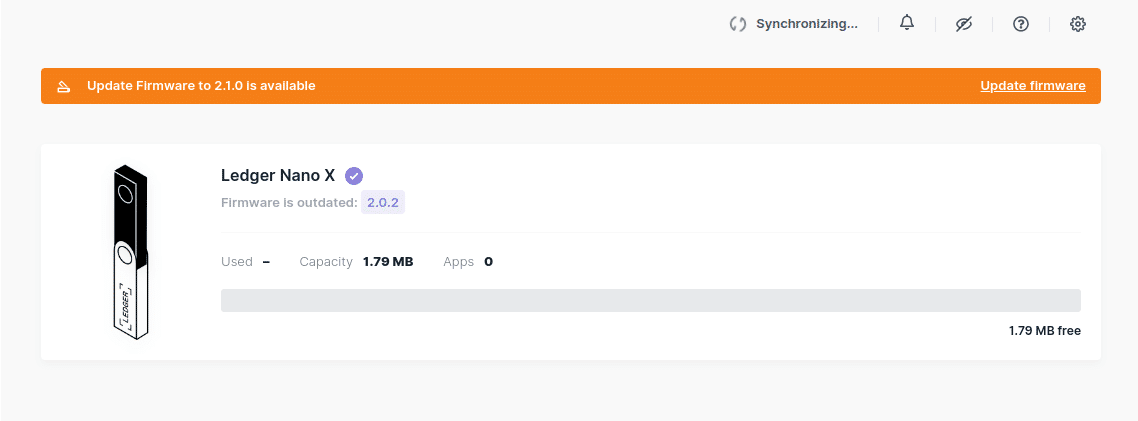Click the '1.79 MB free' text
1138x421 pixels.
(x=1044, y=331)
